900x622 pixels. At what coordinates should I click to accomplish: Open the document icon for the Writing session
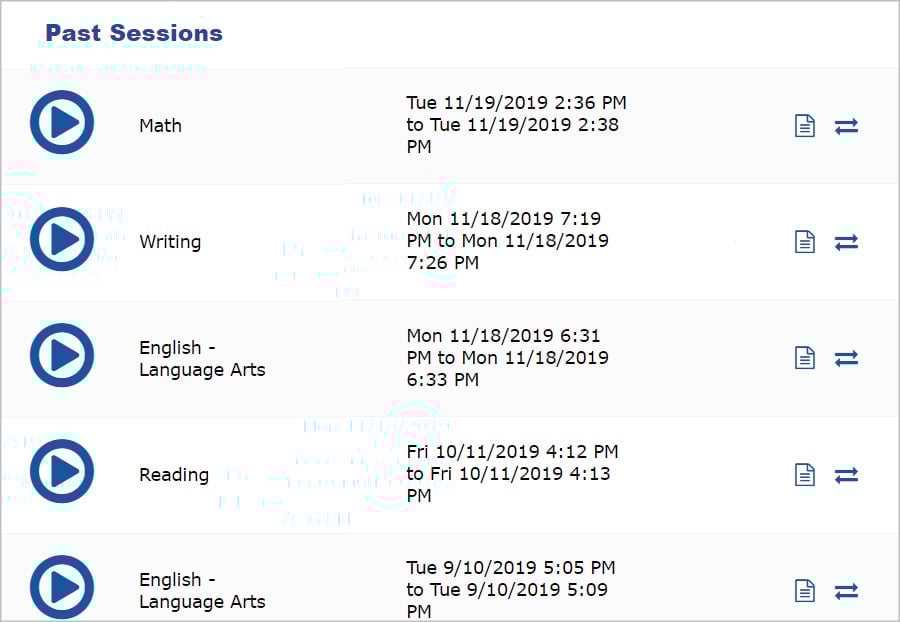pyautogui.click(x=805, y=242)
